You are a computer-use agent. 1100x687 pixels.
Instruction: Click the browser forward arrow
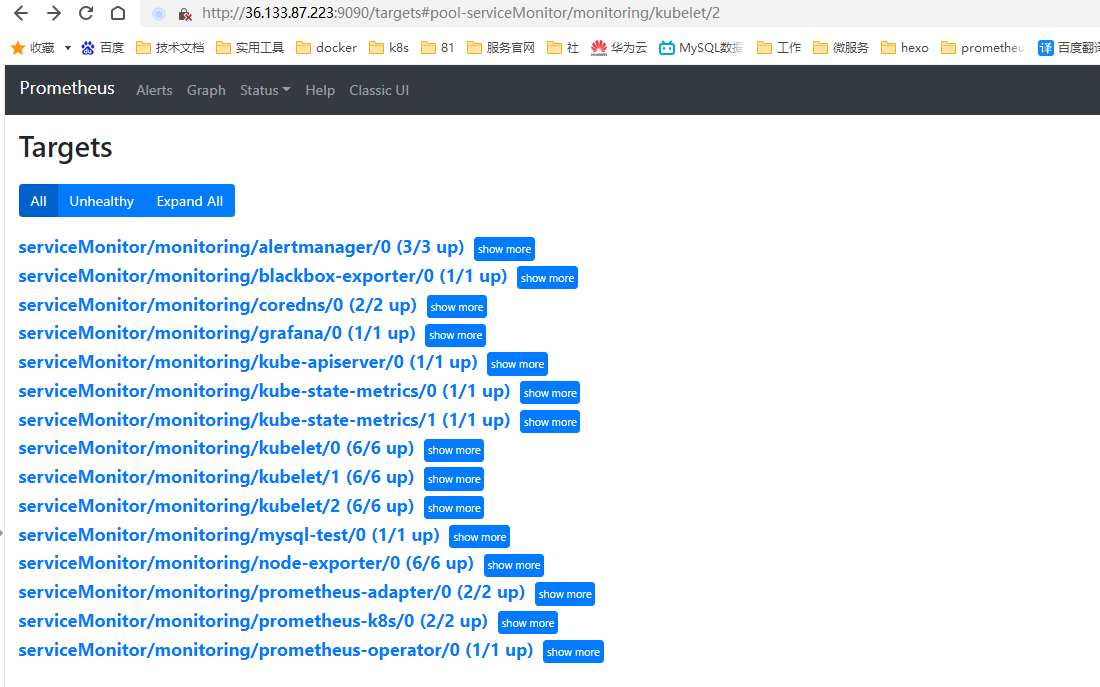tap(54, 13)
